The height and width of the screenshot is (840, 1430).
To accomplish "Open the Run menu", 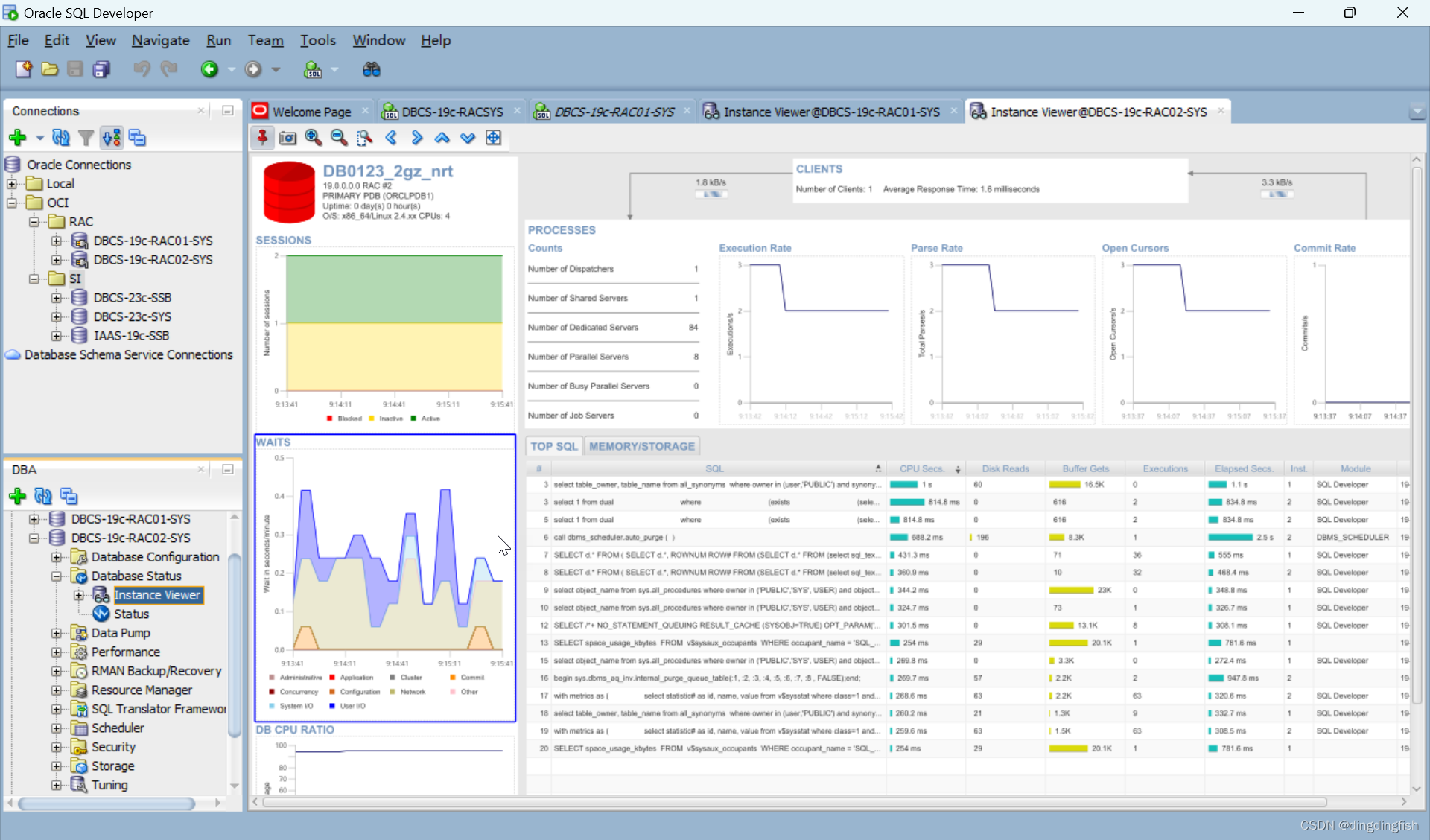I will 219,40.
